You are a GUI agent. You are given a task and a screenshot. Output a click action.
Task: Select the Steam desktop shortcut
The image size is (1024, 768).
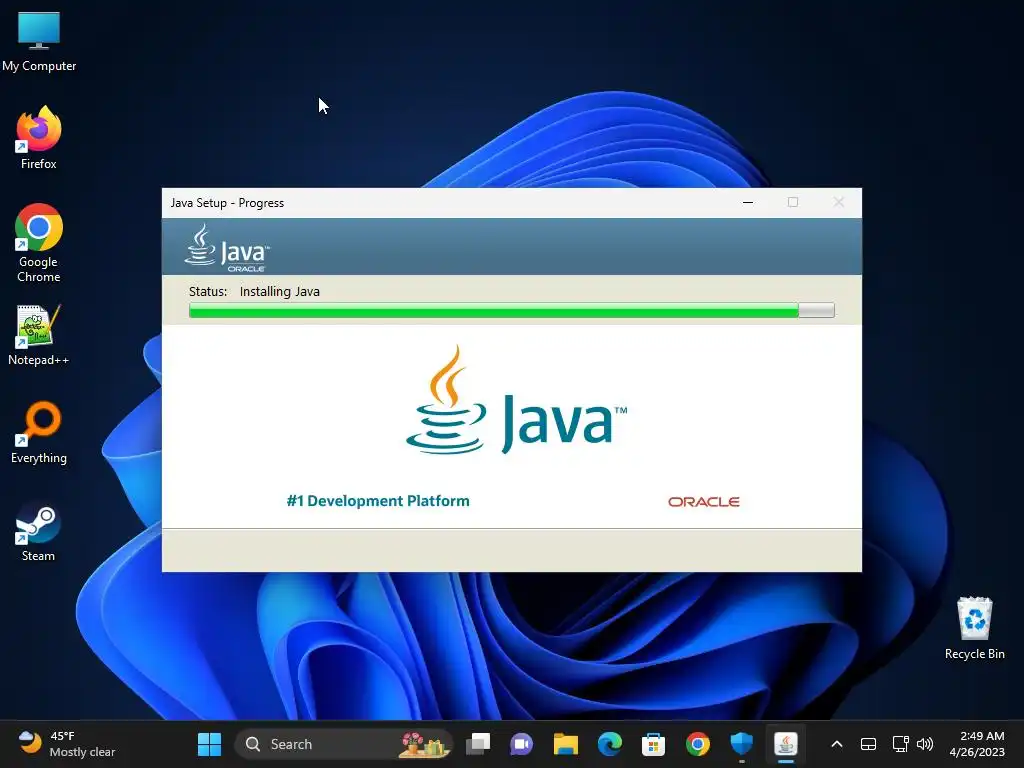[39, 531]
